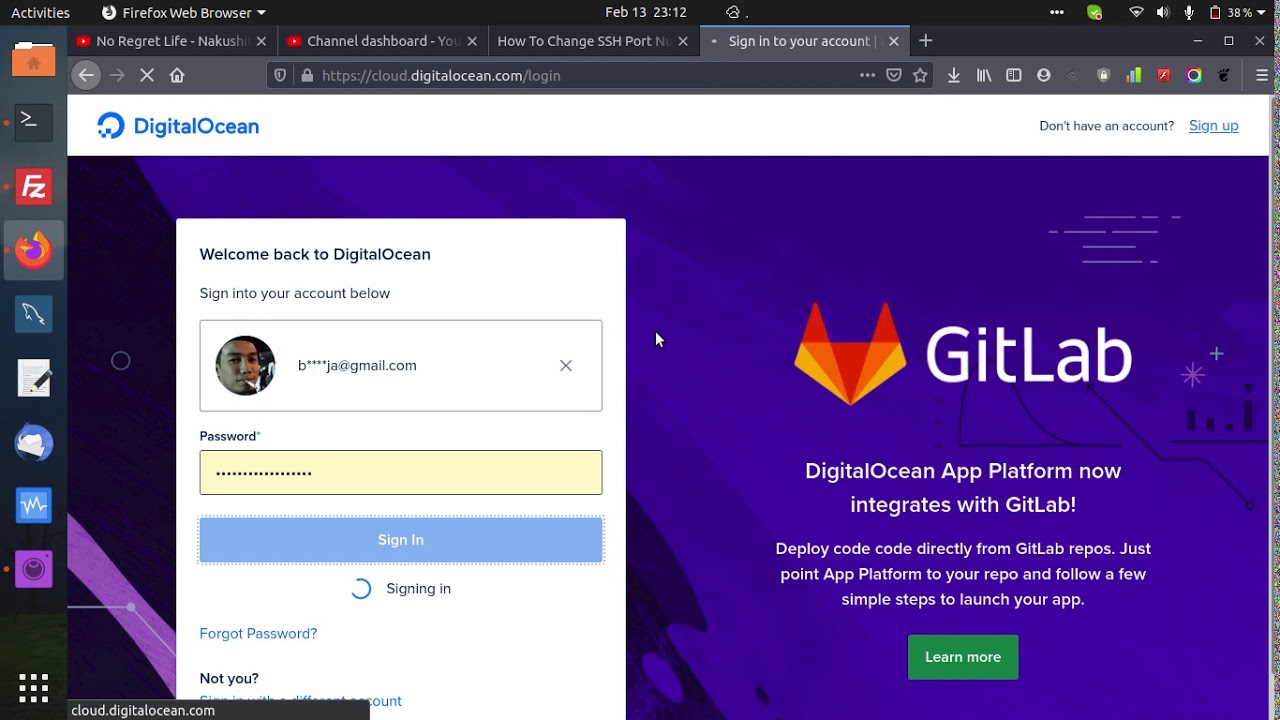This screenshot has width=1280, height=720.
Task: Open clock showing Feb 13 23:12
Action: [646, 12]
